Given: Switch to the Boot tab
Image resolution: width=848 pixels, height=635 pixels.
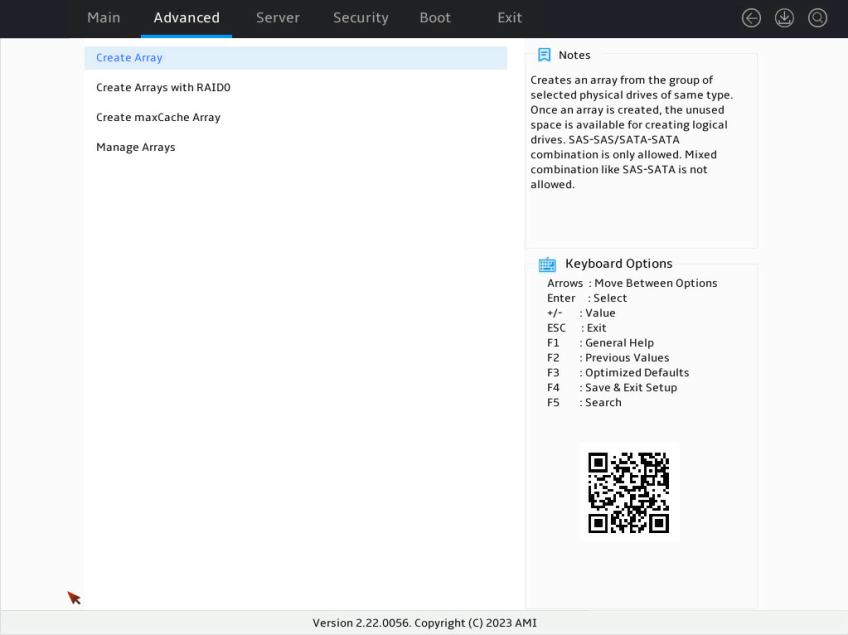Looking at the screenshot, I should tap(435, 18).
